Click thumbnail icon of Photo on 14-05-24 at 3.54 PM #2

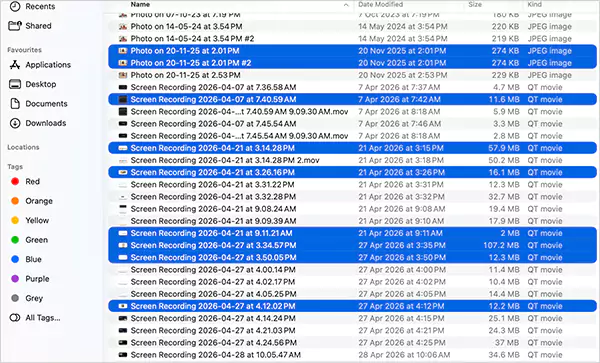click(122, 39)
